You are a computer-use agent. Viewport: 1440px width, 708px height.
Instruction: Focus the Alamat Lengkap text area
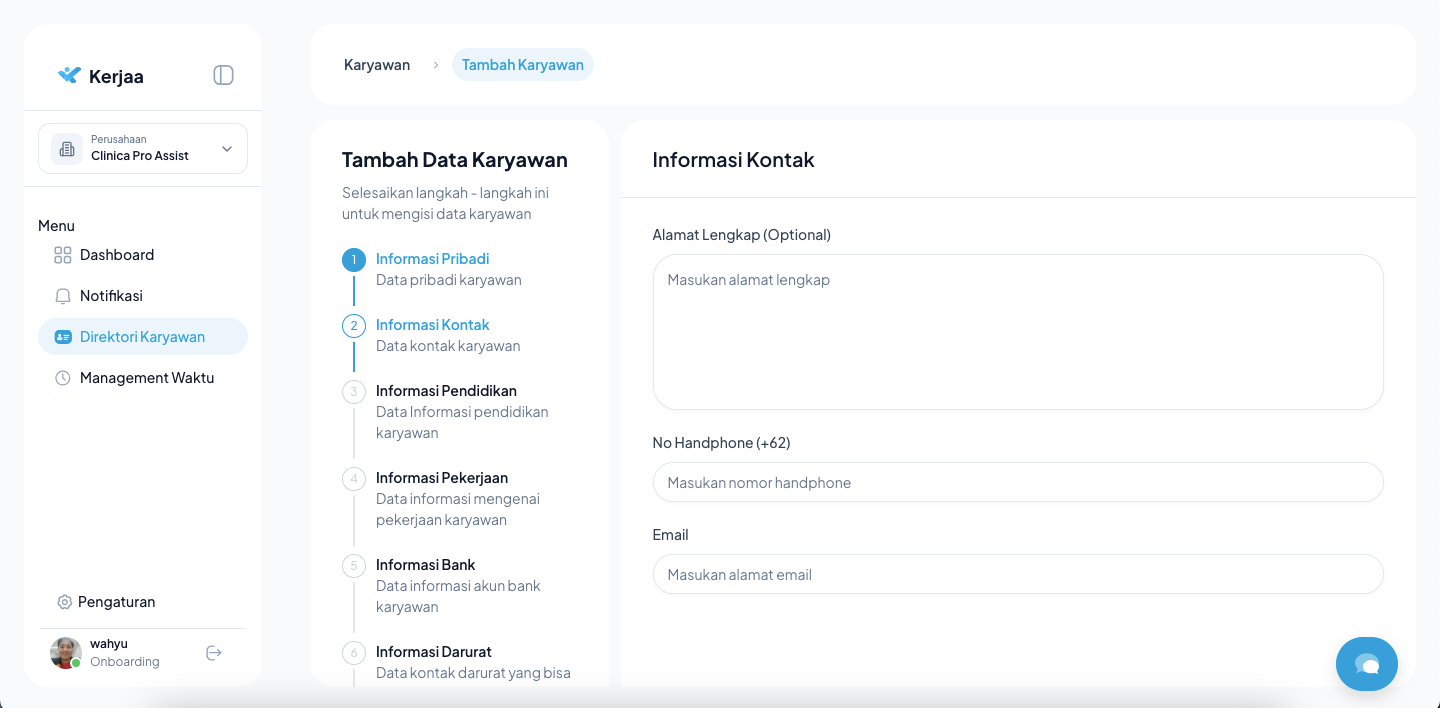(1017, 332)
